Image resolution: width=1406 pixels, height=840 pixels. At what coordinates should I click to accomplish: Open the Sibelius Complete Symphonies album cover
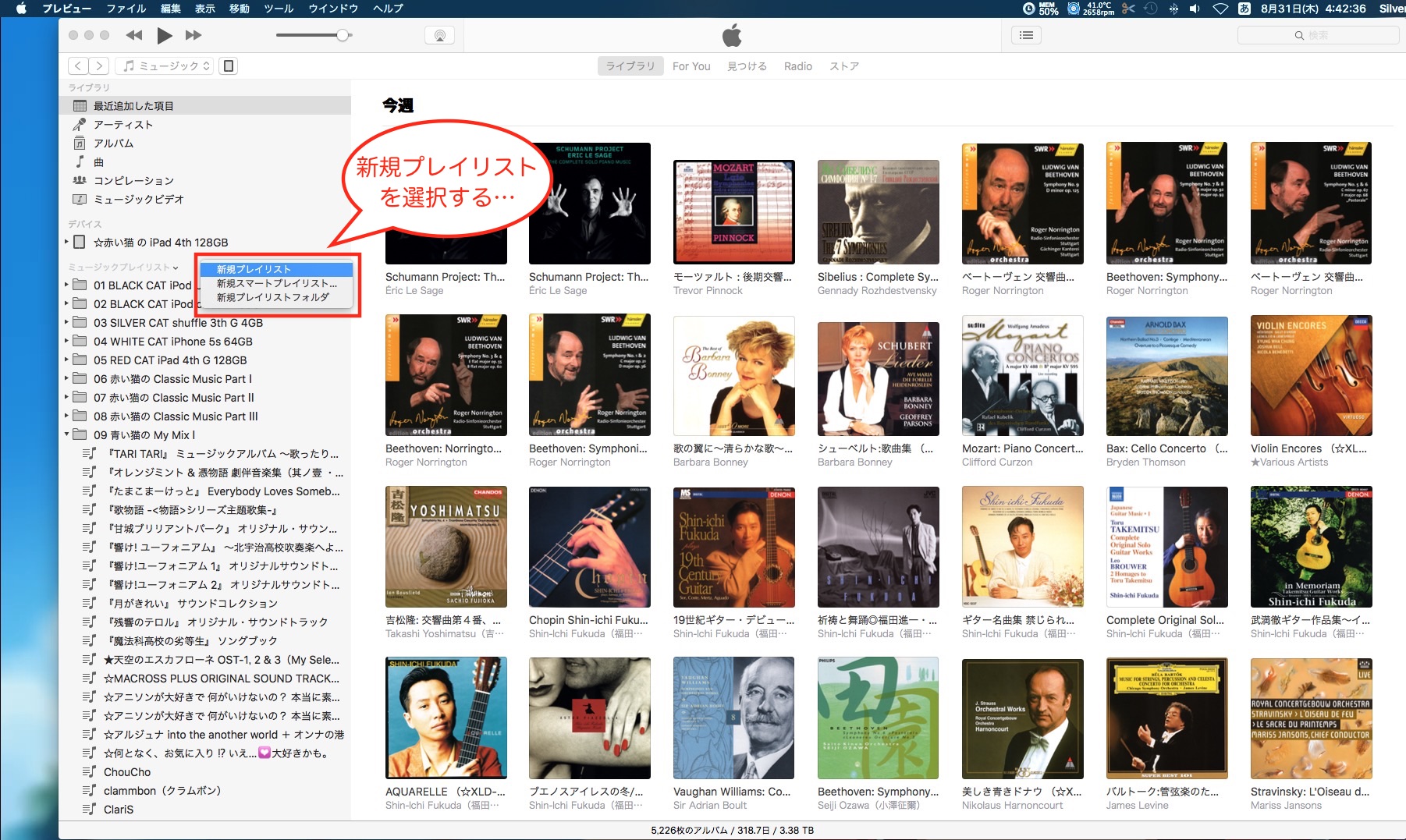(x=879, y=212)
